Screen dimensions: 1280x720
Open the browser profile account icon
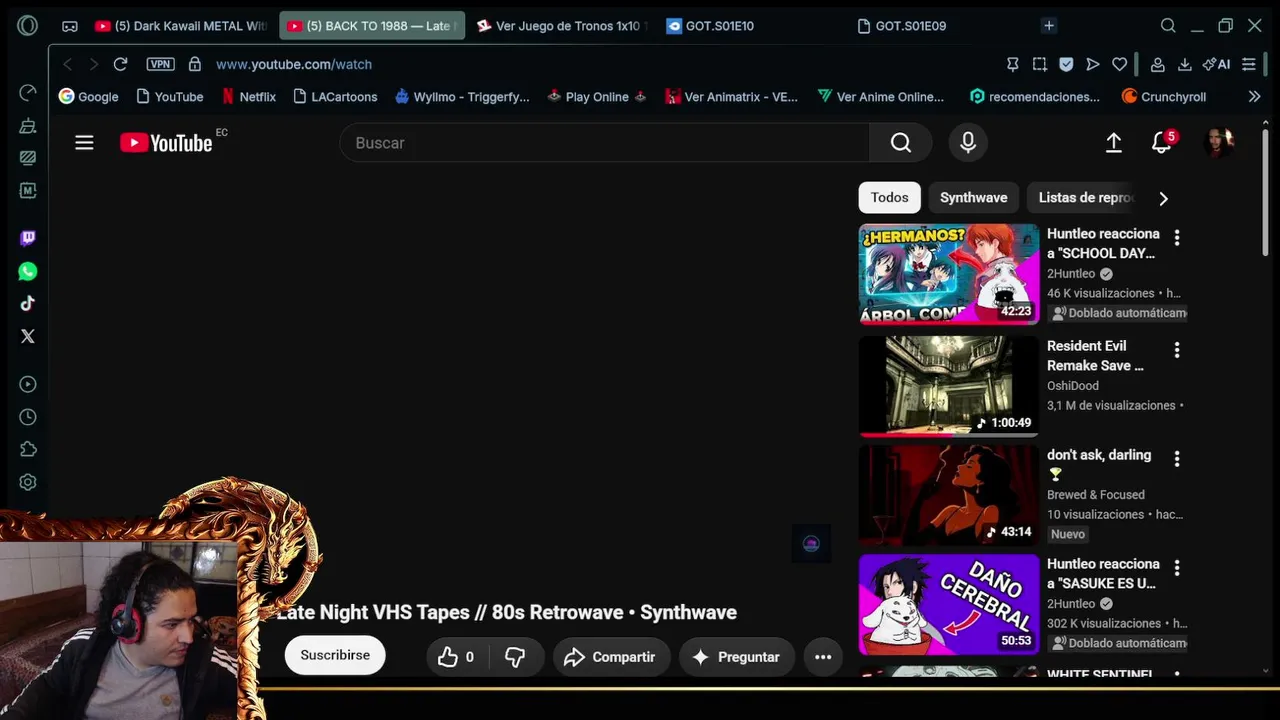[x=1157, y=64]
